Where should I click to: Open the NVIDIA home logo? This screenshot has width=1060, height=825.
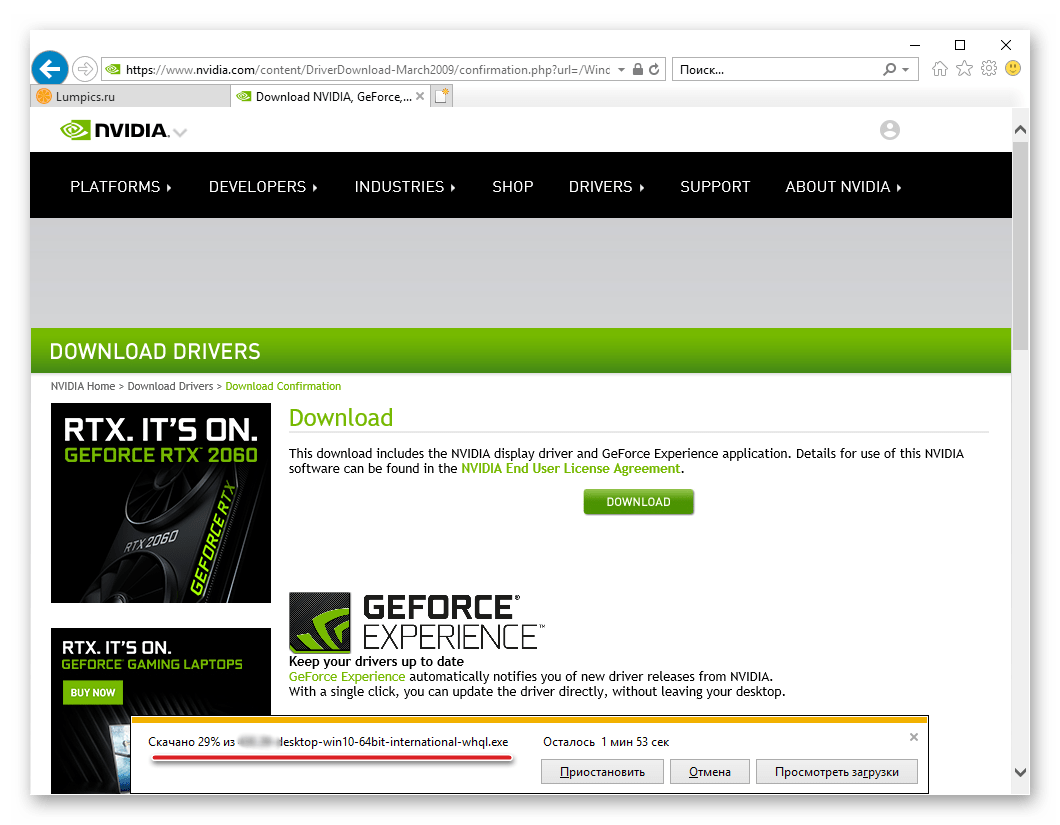click(113, 130)
